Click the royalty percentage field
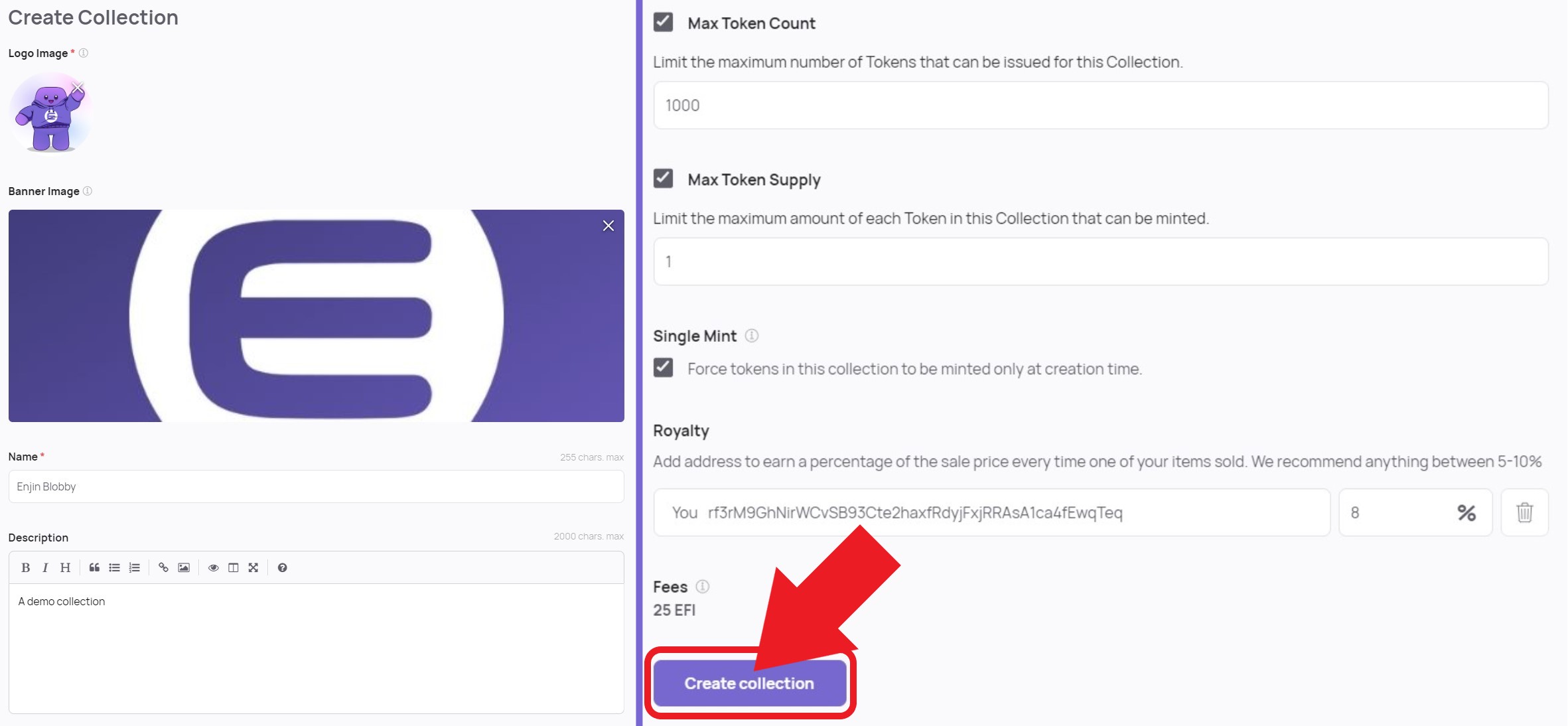The image size is (1568, 726). click(1415, 512)
